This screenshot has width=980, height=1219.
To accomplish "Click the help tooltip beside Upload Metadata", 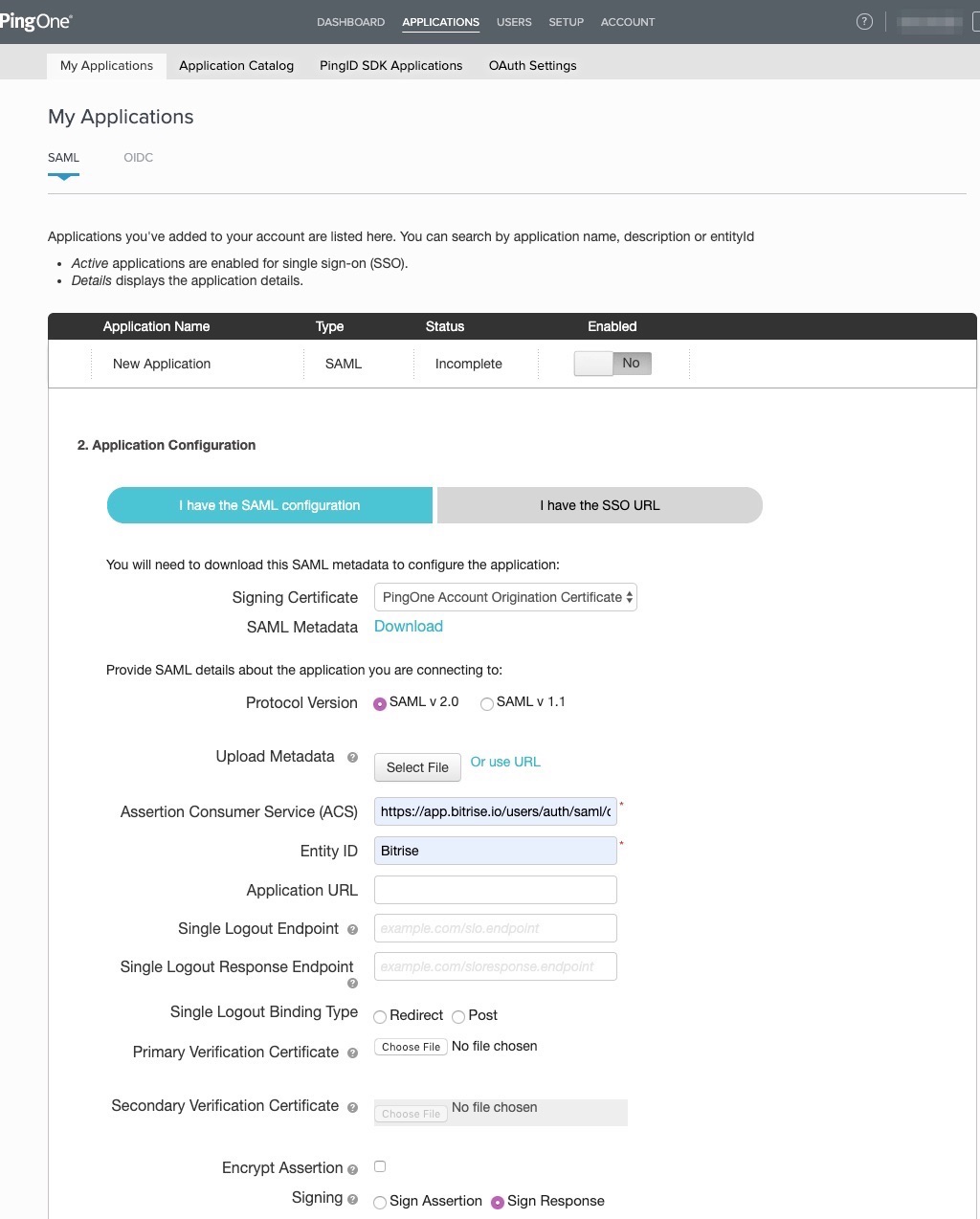I will pyautogui.click(x=351, y=759).
